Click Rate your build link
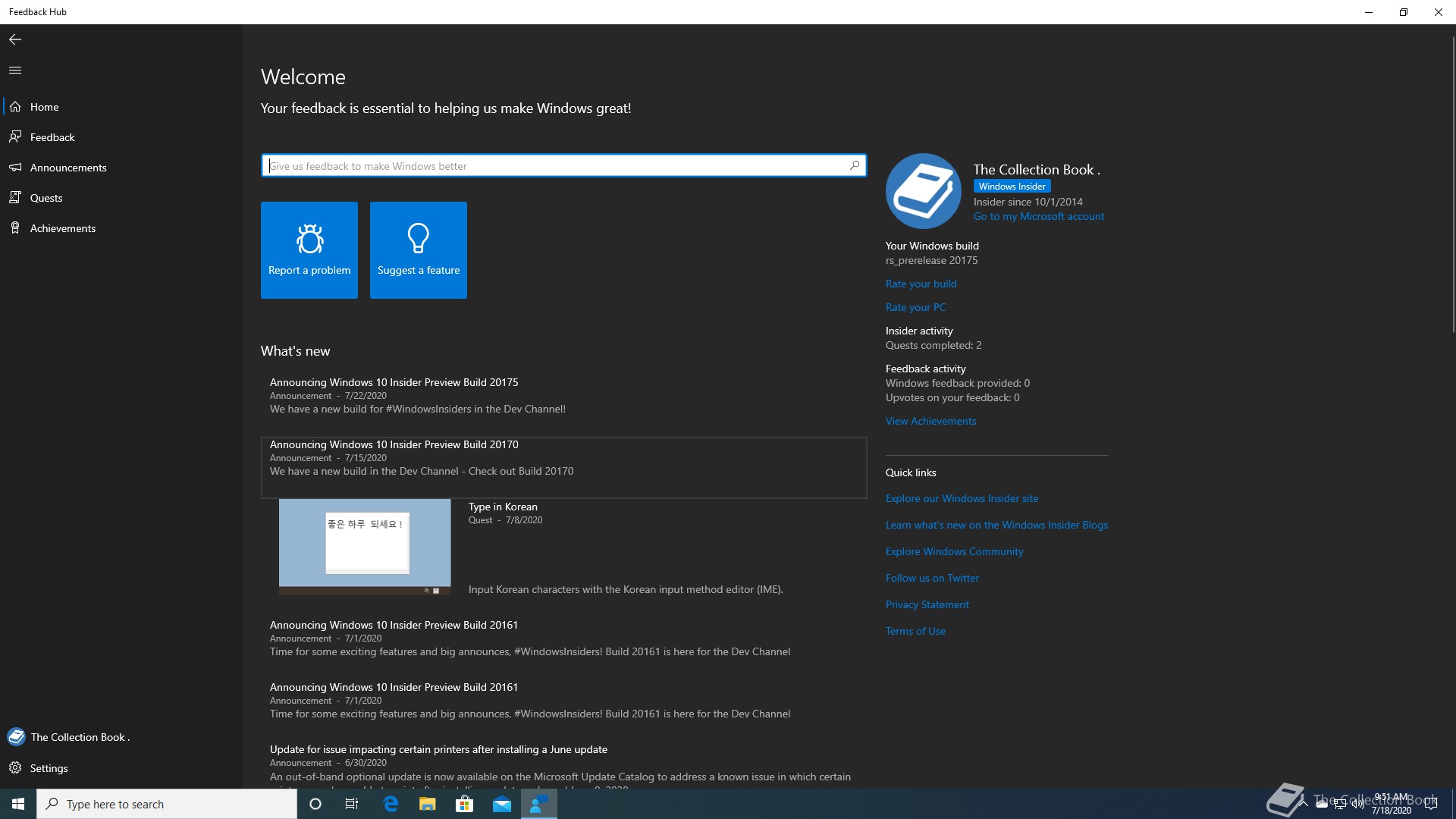 921,284
